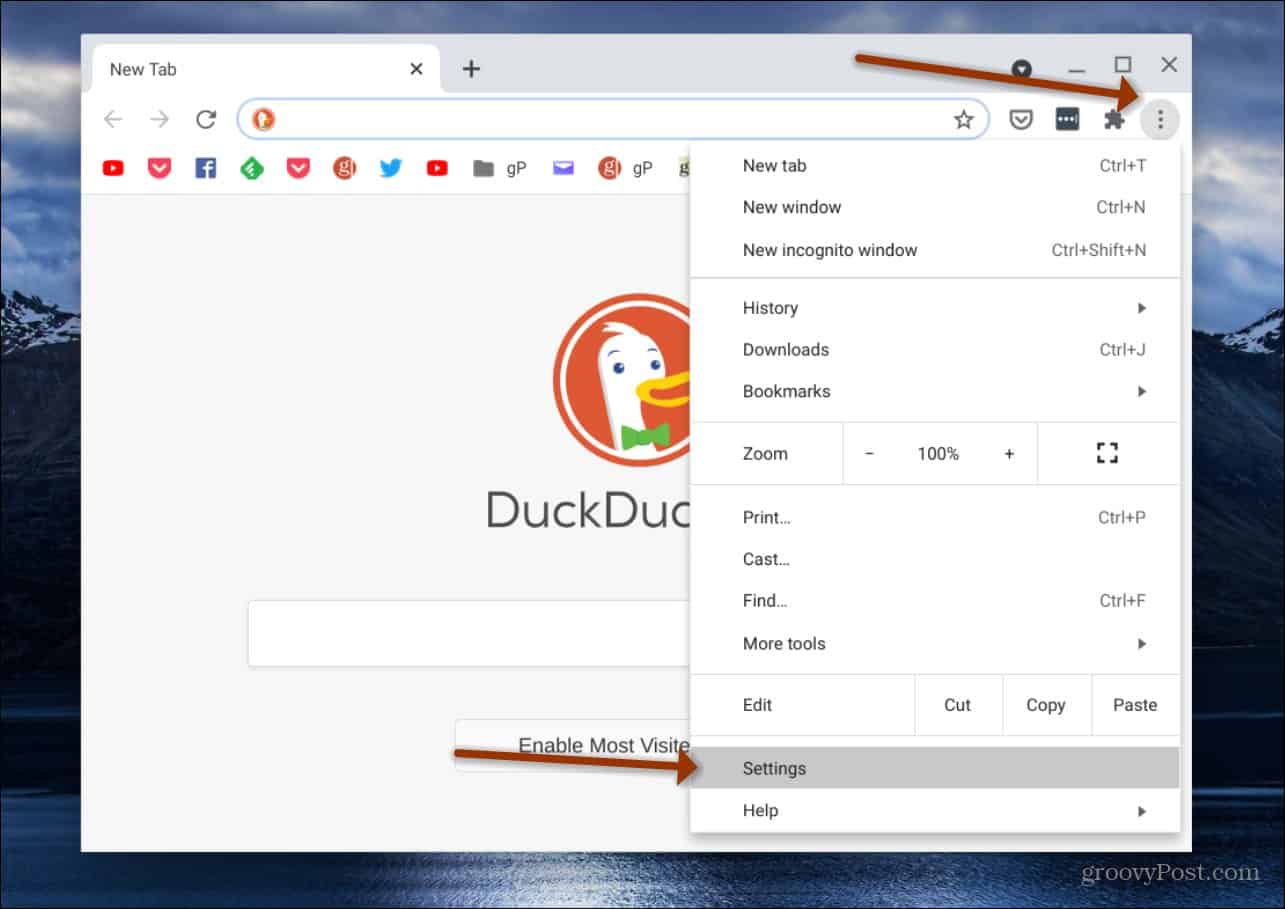Open the YouTube bookmark right of Twitter
This screenshot has width=1285, height=909.
click(437, 168)
